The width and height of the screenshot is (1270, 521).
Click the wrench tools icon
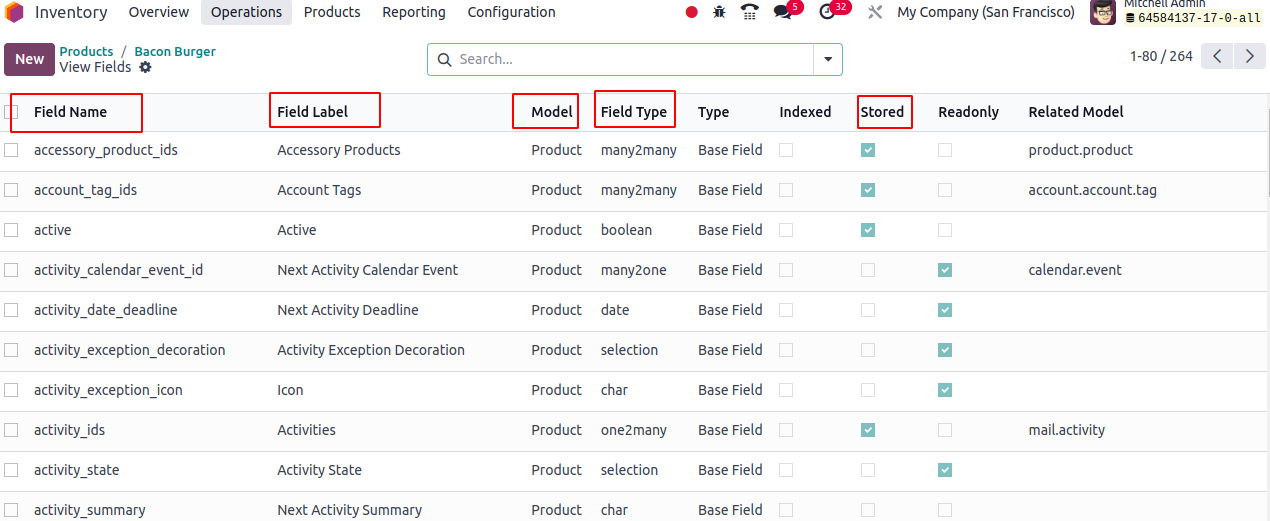[875, 13]
